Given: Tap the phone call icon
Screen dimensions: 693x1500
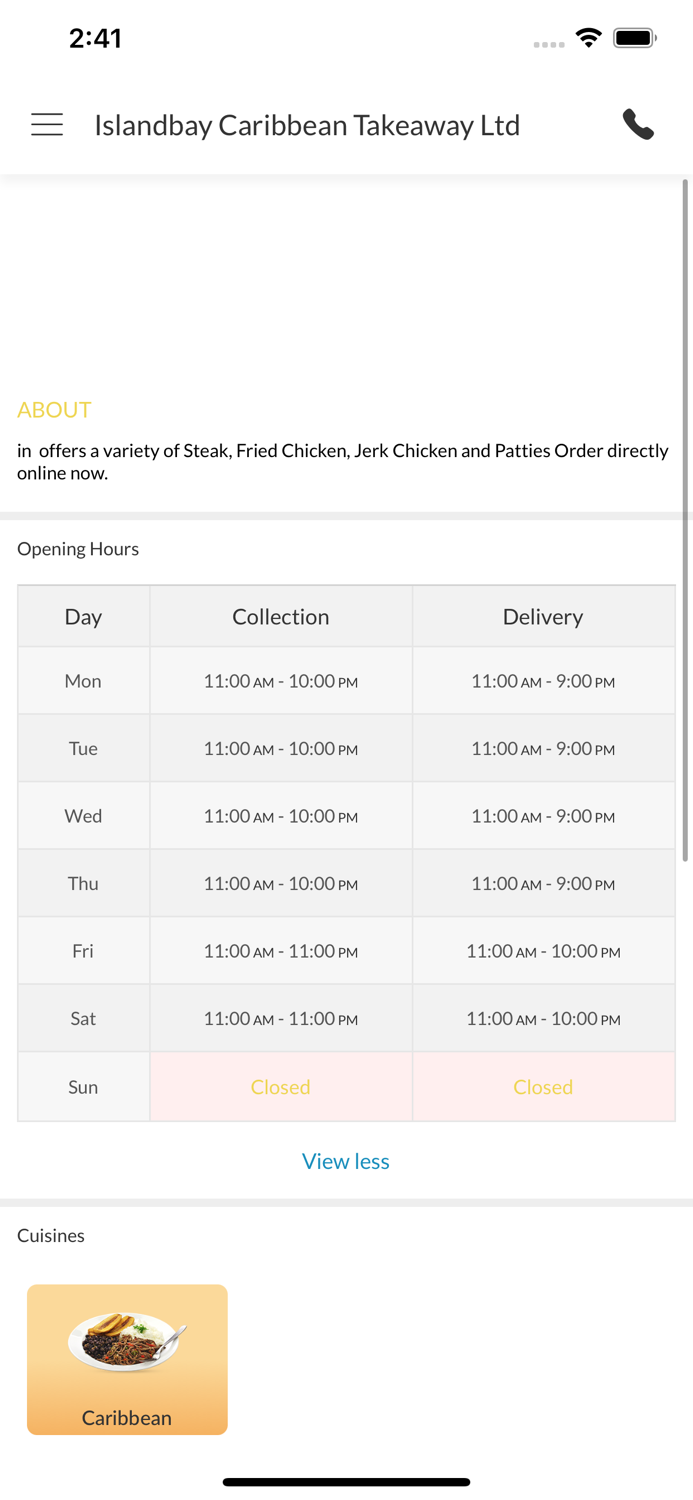Looking at the screenshot, I should [x=638, y=124].
